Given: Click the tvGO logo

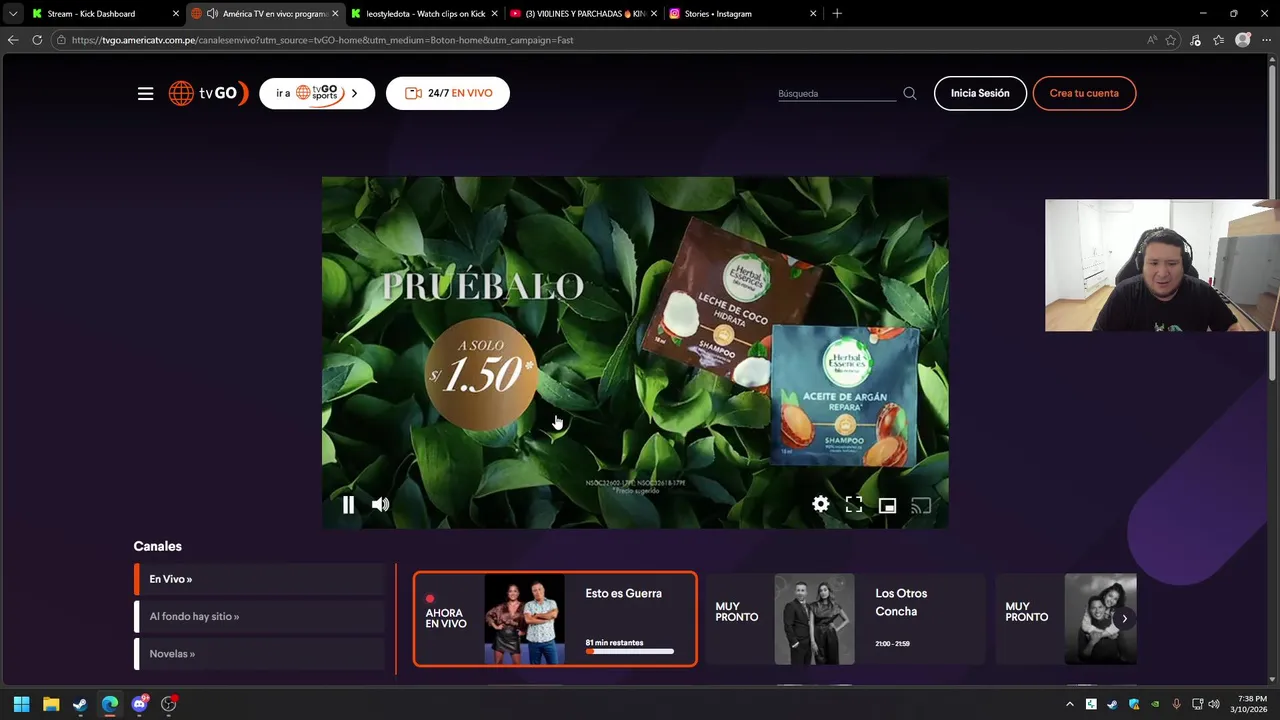Looking at the screenshot, I should [207, 93].
